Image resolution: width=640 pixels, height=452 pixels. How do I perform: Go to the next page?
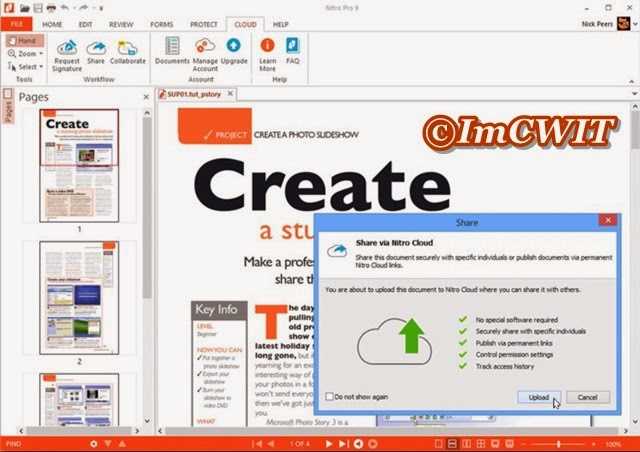329,444
